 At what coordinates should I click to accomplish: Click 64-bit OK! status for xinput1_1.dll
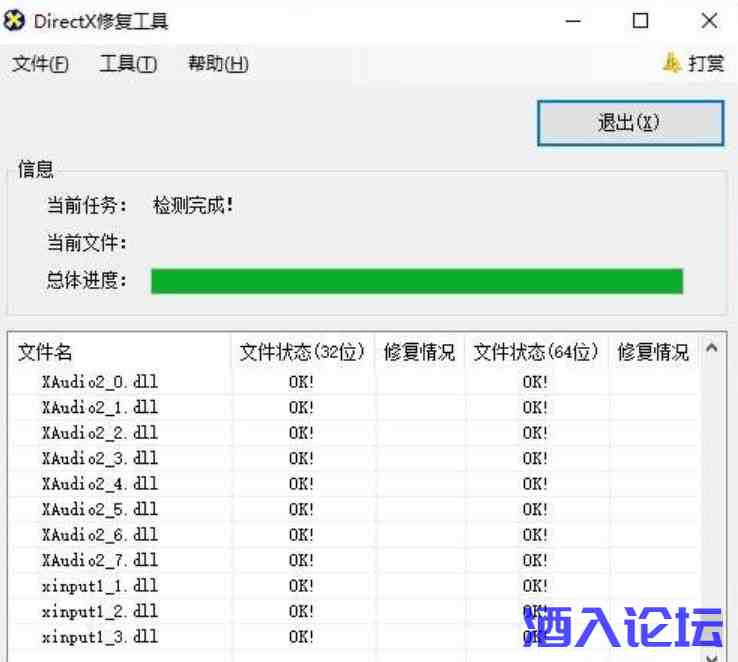pyautogui.click(x=535, y=585)
